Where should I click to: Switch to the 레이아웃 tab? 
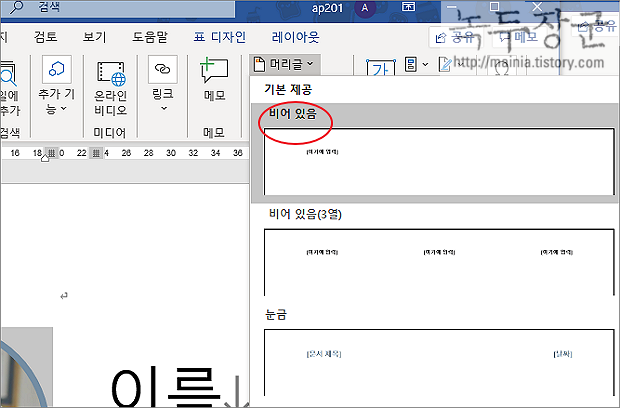coord(295,37)
